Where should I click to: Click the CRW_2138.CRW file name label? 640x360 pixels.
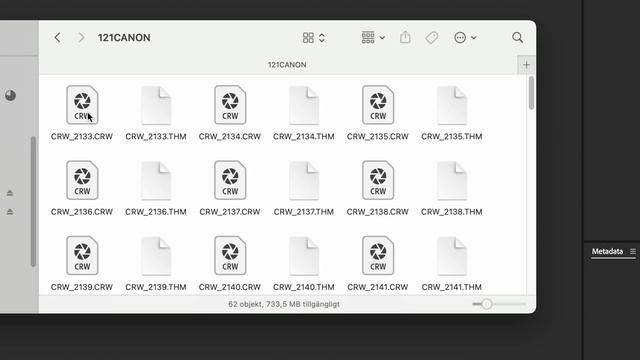[378, 212]
